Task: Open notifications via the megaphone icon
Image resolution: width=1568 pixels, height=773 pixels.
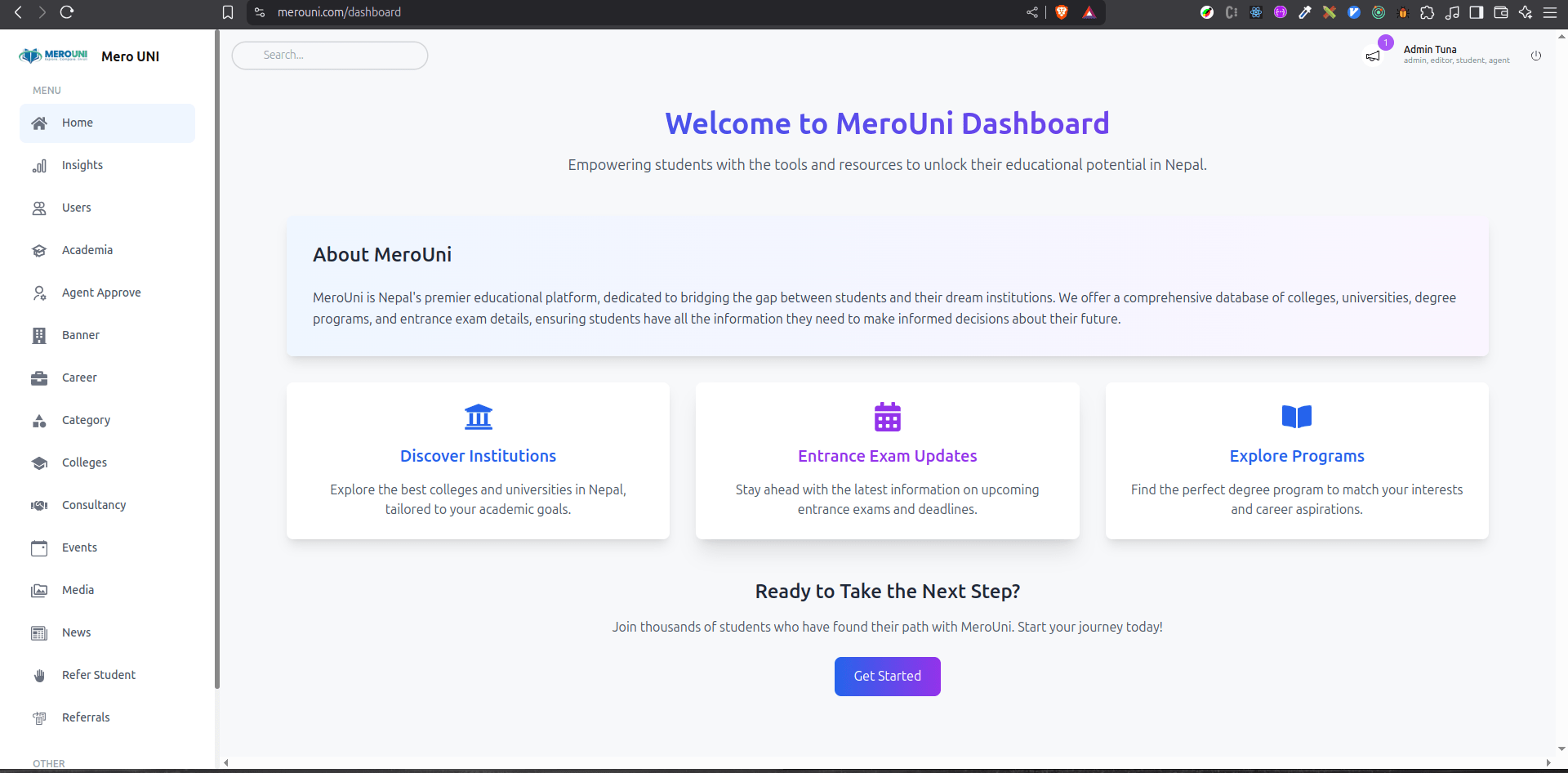Action: (1373, 56)
